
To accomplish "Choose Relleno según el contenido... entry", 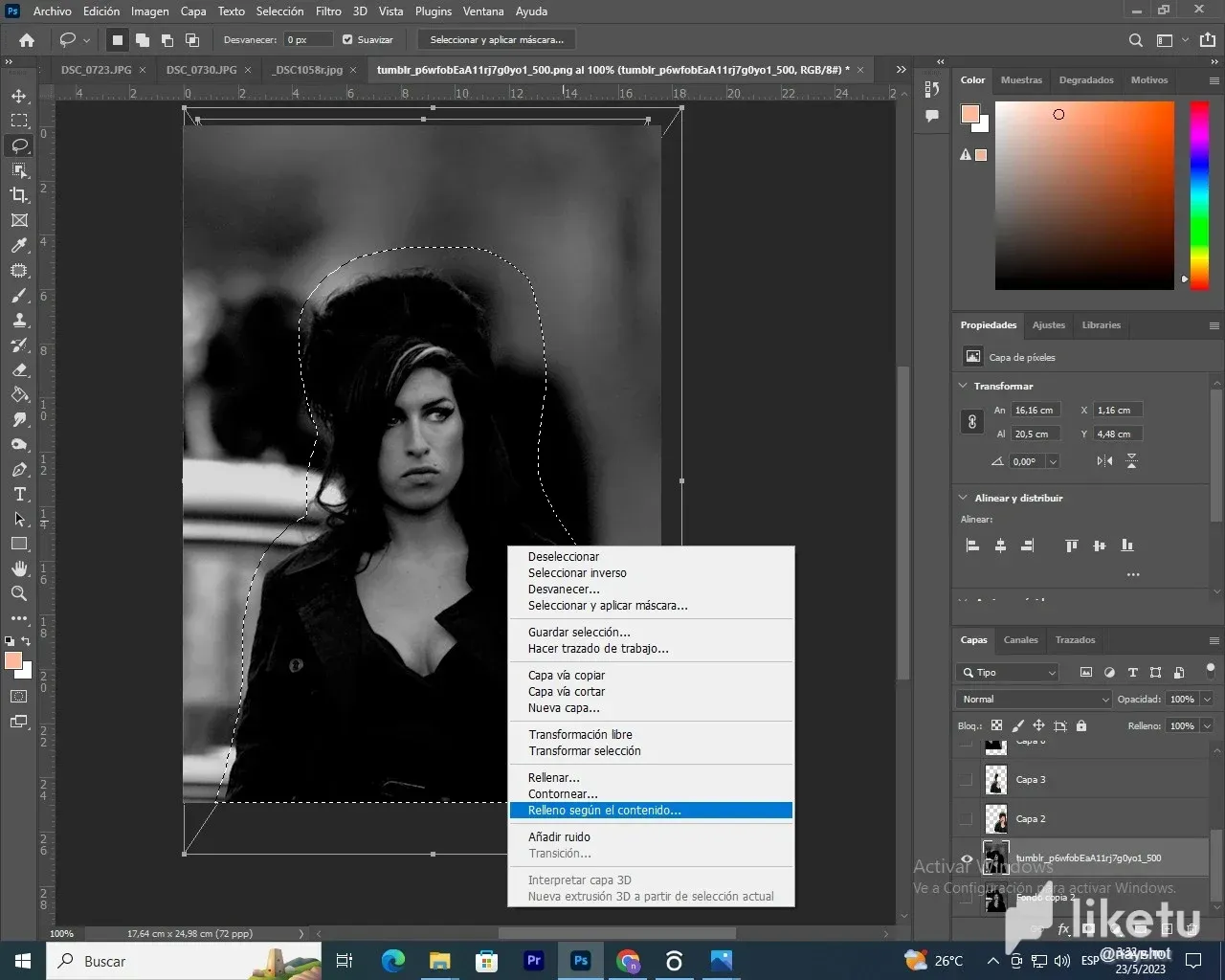I will tap(651, 811).
